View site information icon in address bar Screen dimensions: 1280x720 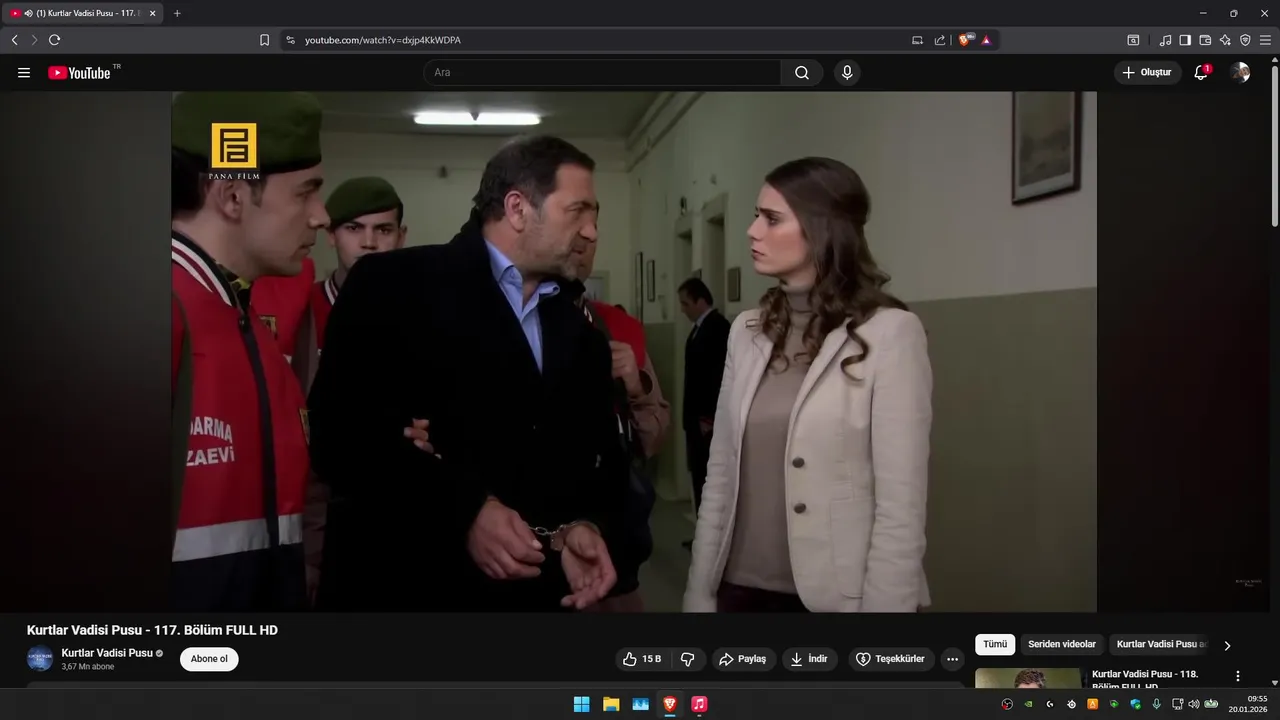tap(291, 40)
